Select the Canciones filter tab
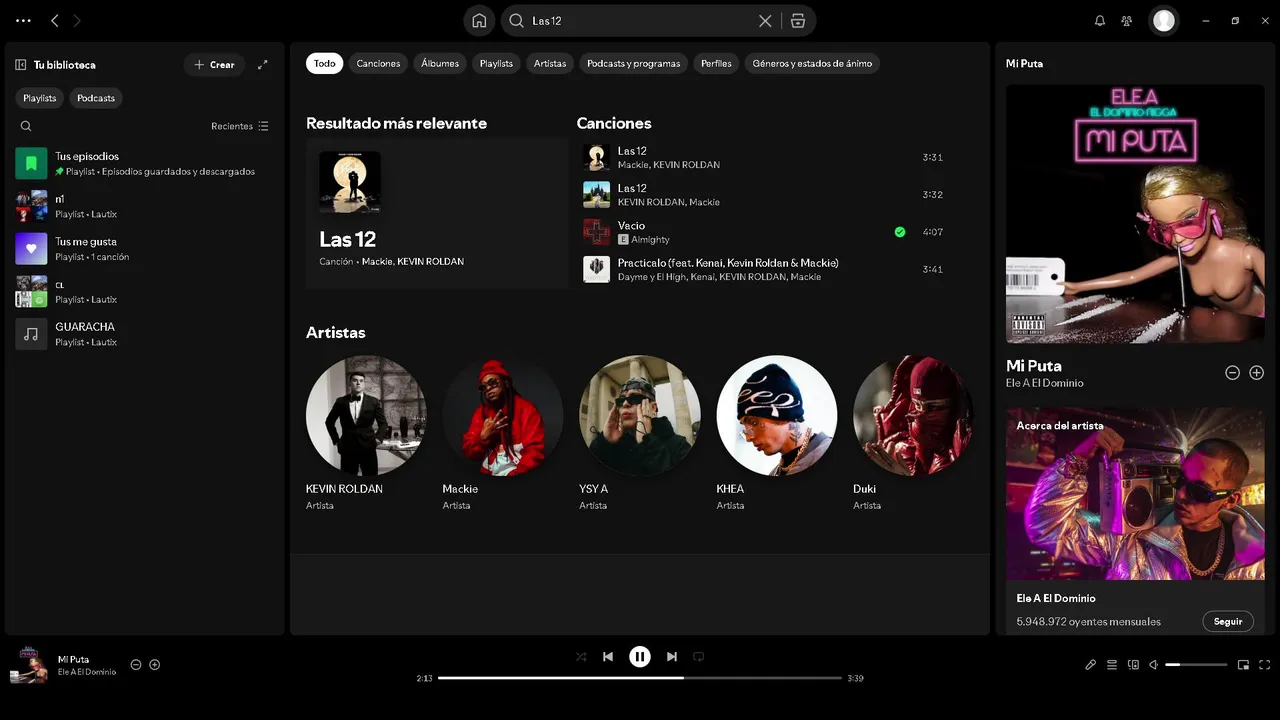 (x=378, y=63)
